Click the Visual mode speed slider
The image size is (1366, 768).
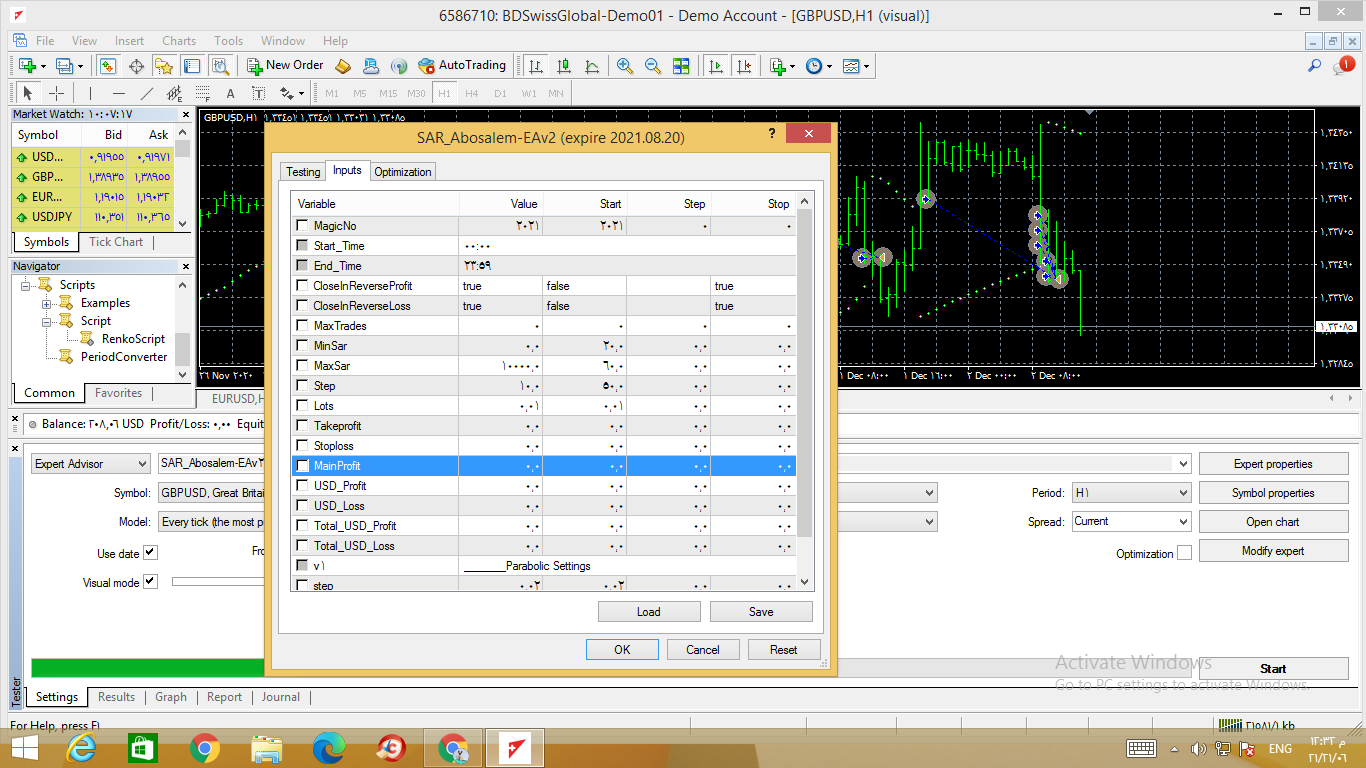218,581
